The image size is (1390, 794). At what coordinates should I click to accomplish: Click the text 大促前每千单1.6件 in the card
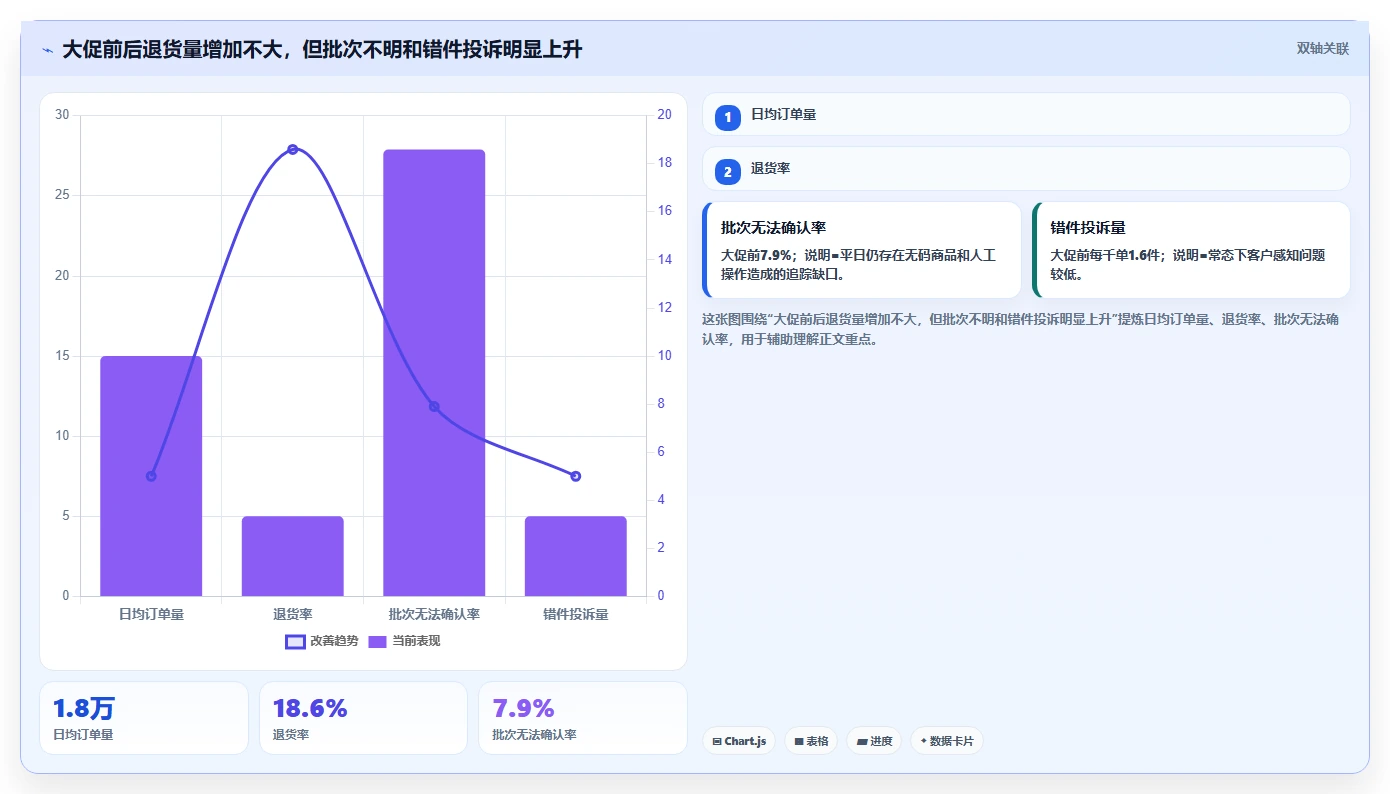click(x=1105, y=255)
